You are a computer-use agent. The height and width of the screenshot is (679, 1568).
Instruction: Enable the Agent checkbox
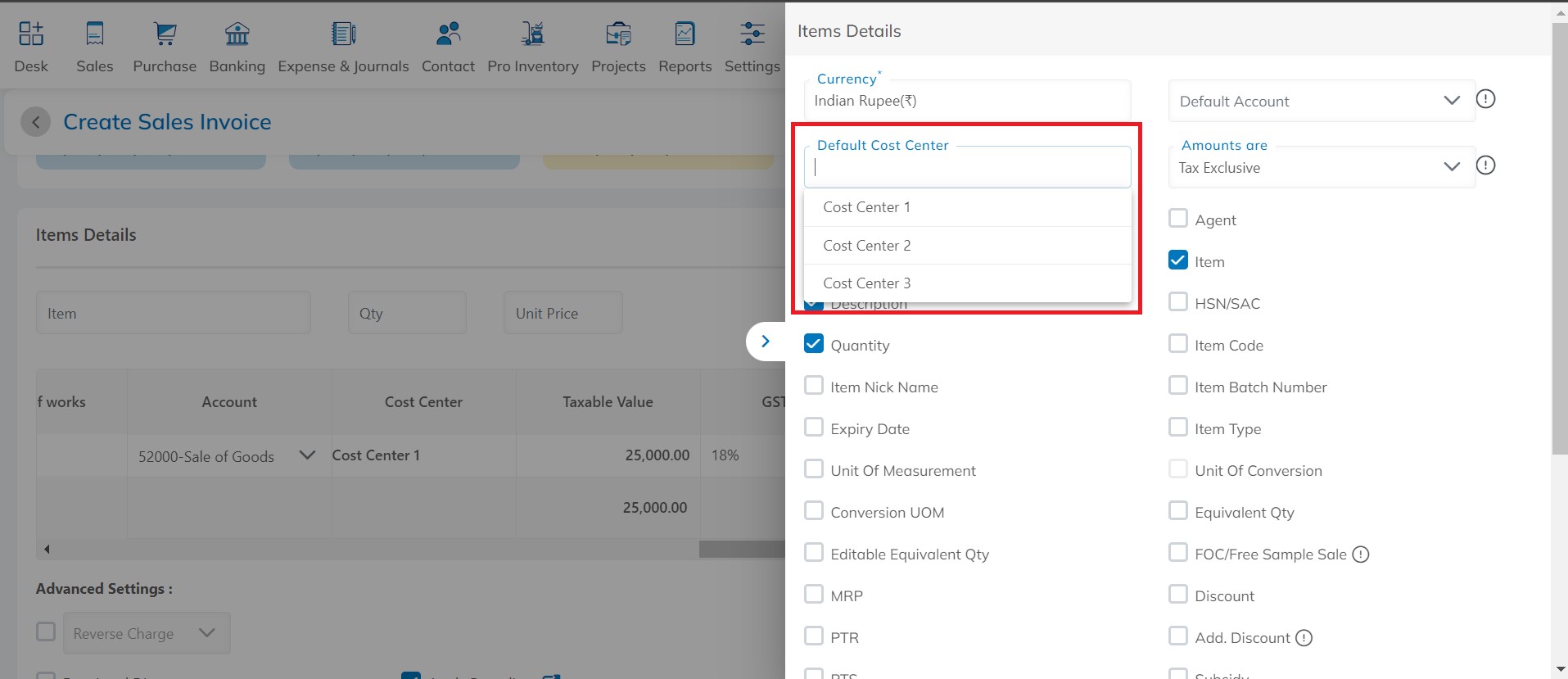pos(1177,218)
